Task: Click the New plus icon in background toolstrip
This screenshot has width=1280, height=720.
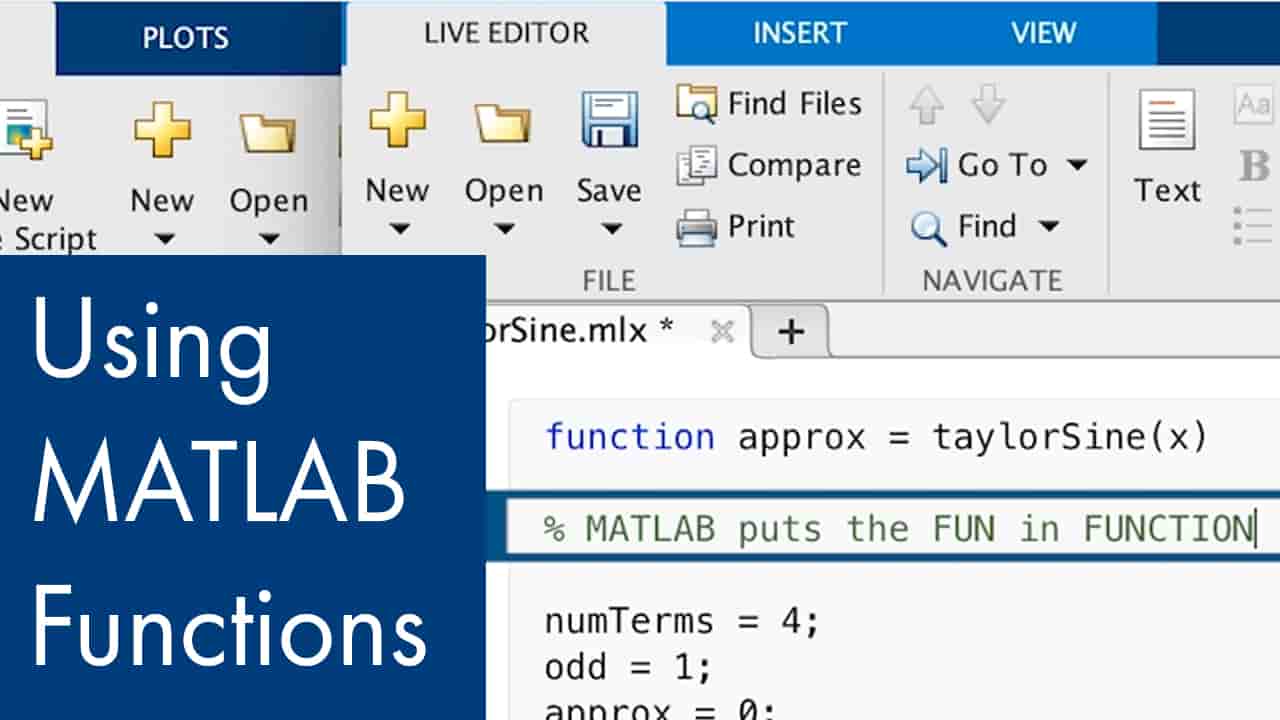Action: coord(162,132)
